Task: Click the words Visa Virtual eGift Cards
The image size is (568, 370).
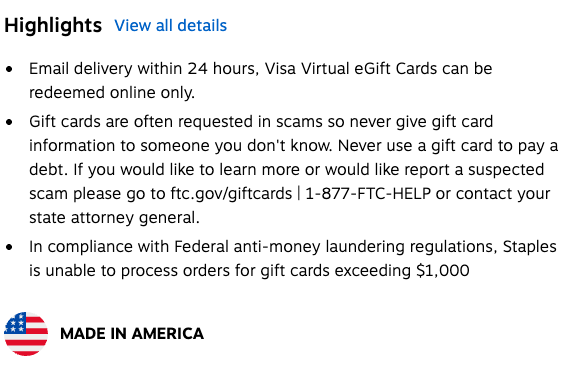Action: (x=351, y=68)
